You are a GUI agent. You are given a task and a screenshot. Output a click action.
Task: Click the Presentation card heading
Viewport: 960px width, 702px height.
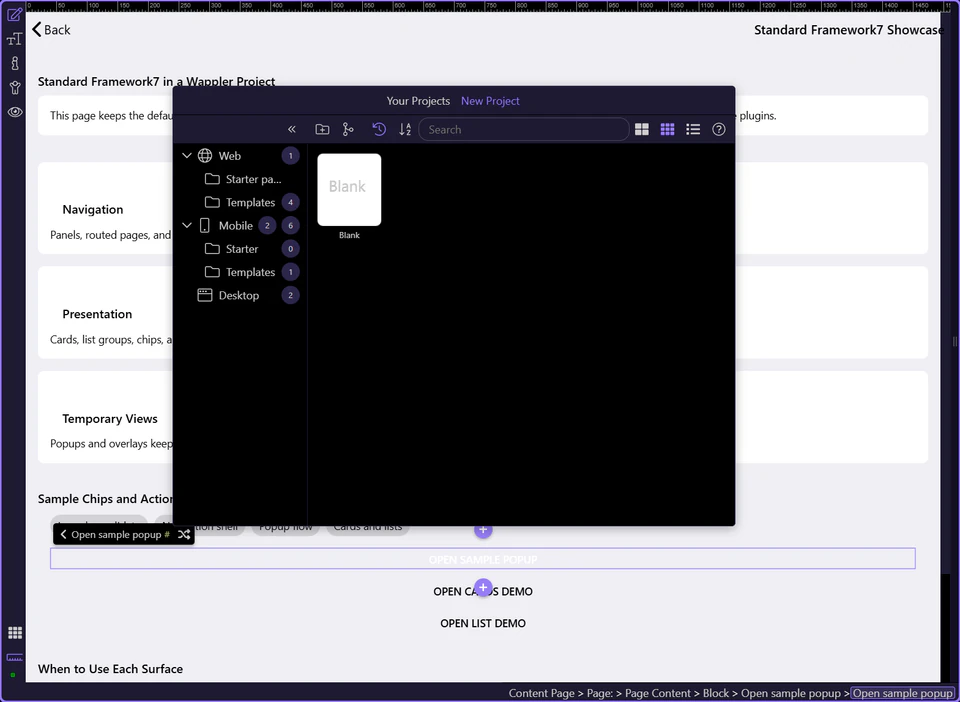[97, 314]
